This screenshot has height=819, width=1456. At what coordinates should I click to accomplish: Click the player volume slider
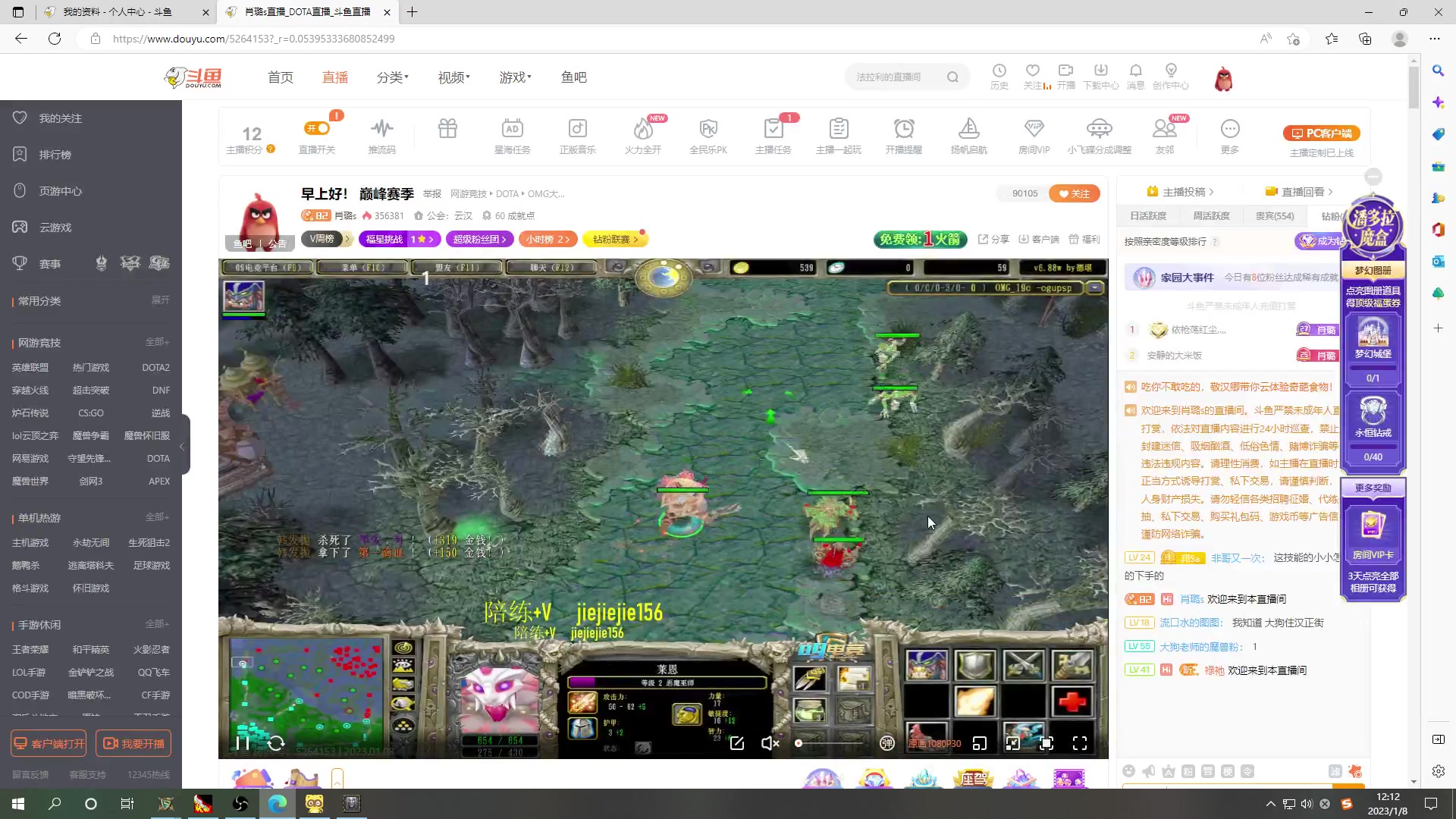point(830,743)
